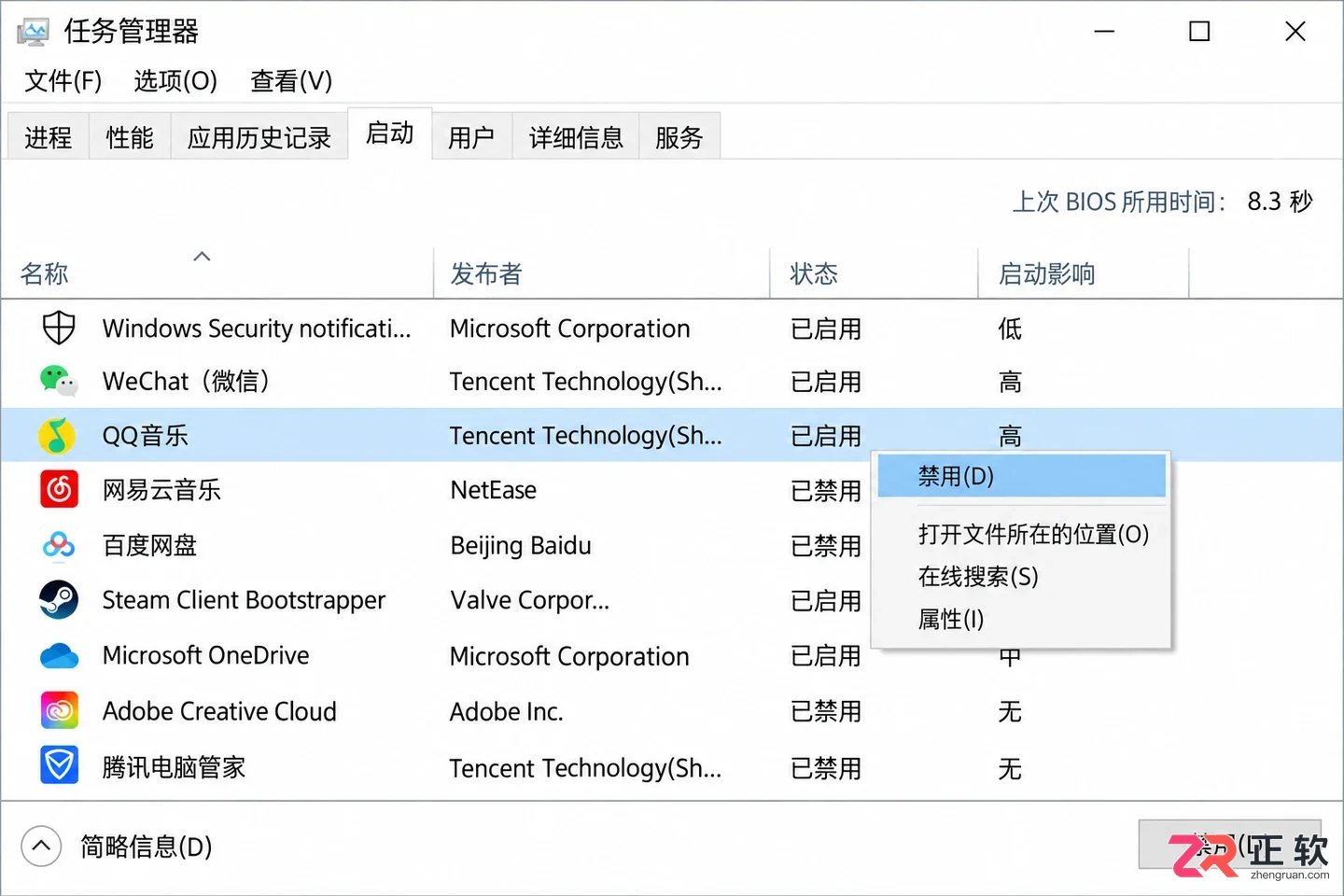1344x896 pixels.
Task: Click the Windows Security shield icon
Action: 59,329
